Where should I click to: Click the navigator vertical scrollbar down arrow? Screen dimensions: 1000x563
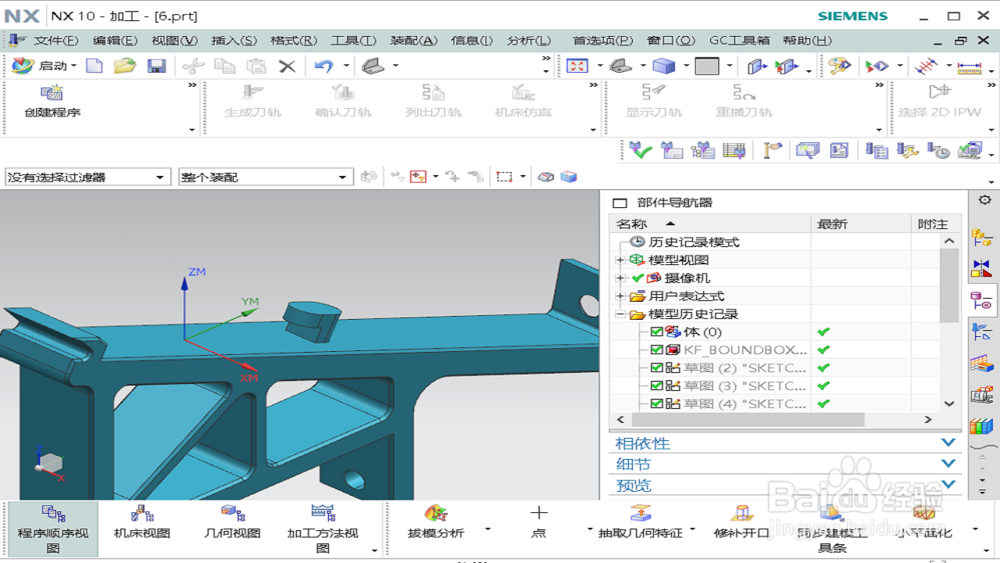pos(949,404)
